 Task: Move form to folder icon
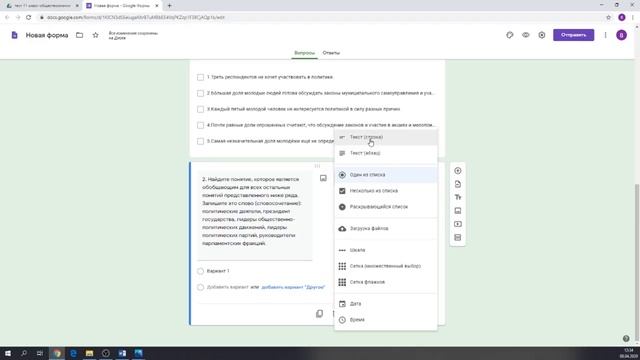pos(80,35)
